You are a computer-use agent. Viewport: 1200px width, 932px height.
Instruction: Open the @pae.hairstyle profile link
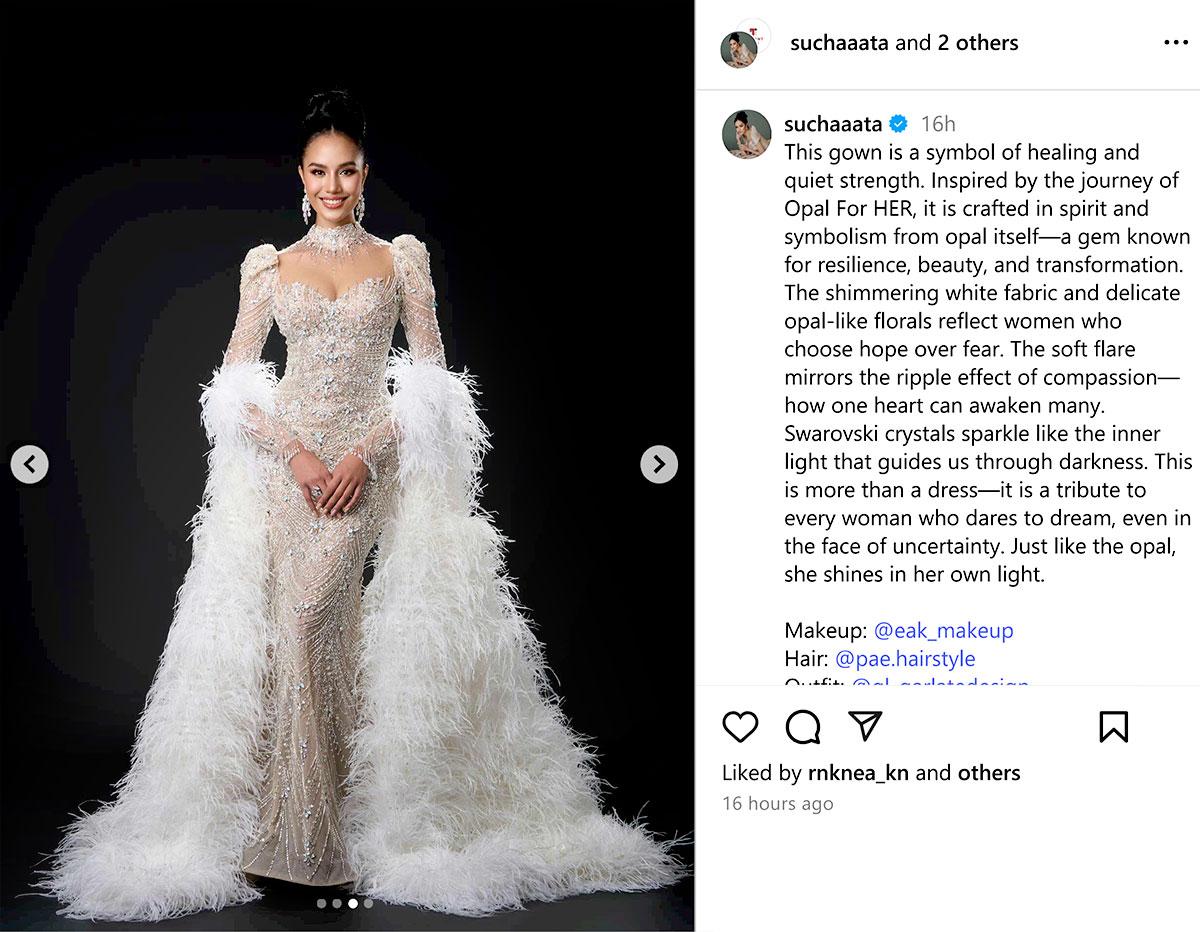(904, 659)
